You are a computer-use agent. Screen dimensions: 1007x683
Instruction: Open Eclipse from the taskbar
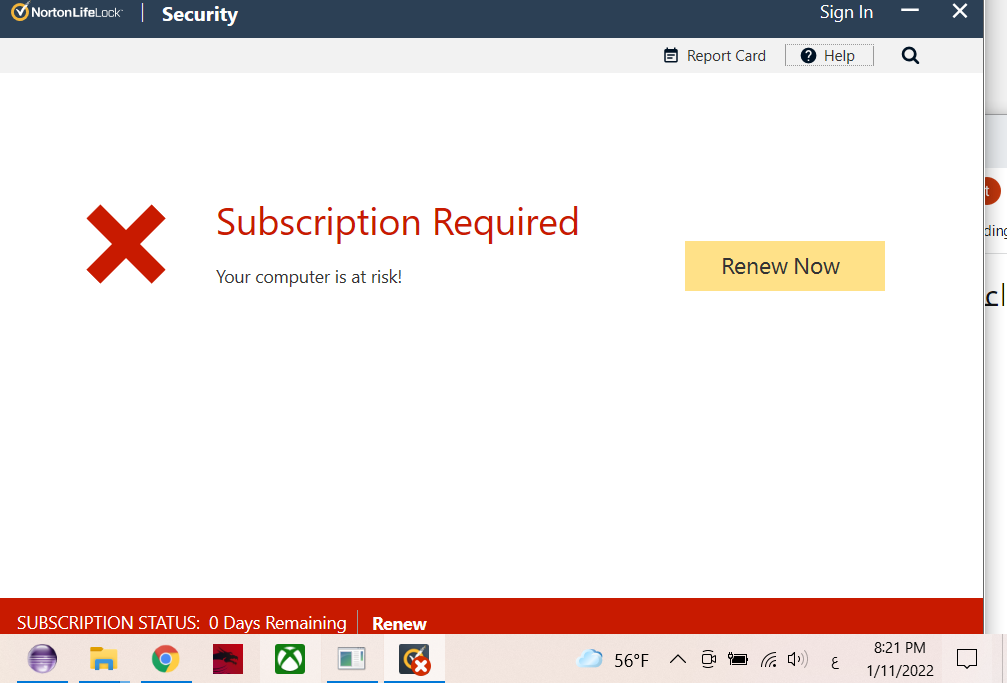pyautogui.click(x=42, y=659)
